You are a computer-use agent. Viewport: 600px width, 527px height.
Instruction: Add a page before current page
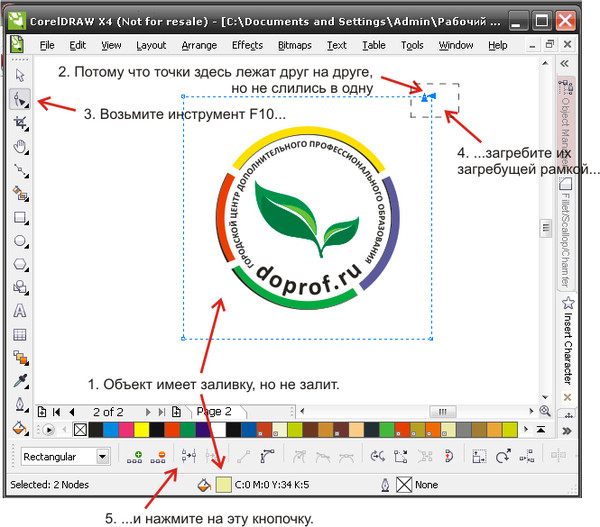[x=42, y=412]
